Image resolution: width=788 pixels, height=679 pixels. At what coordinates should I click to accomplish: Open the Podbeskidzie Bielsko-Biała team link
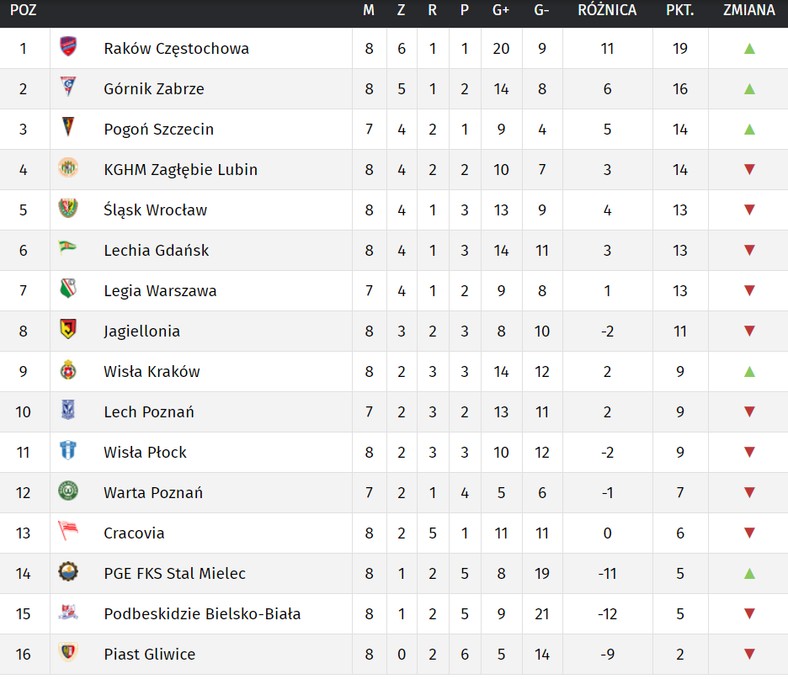202,614
